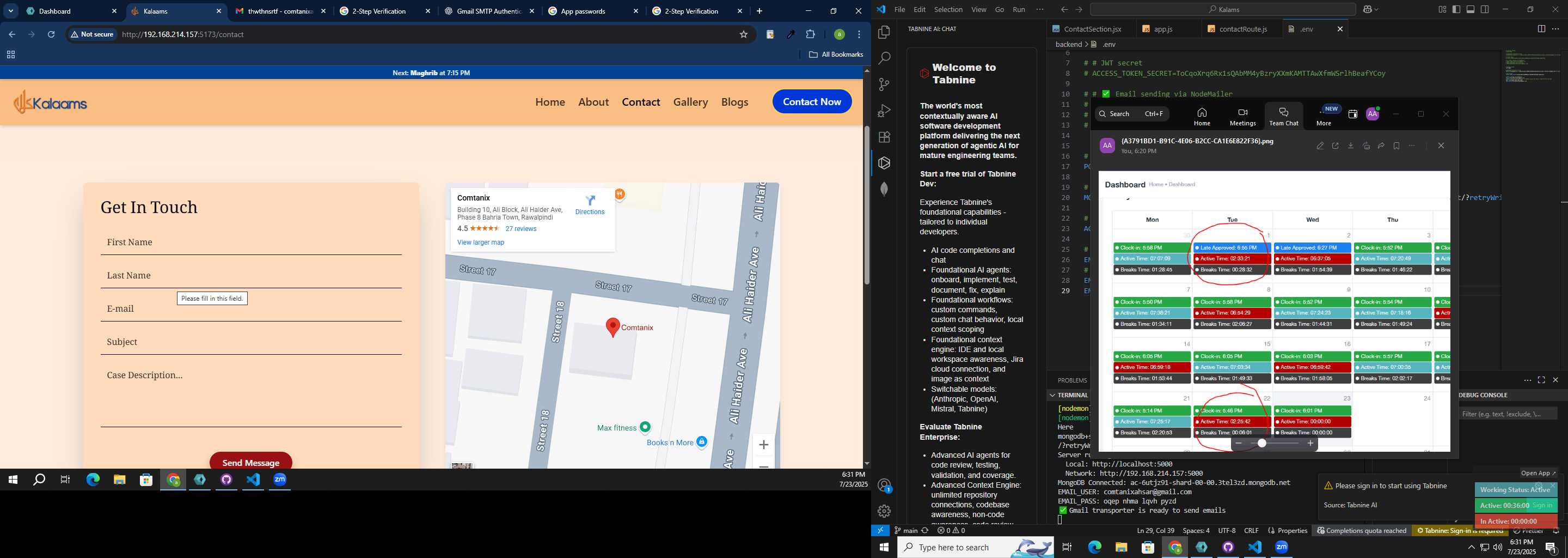
Task: Click download icon in Zoom image viewer
Action: point(1351,146)
